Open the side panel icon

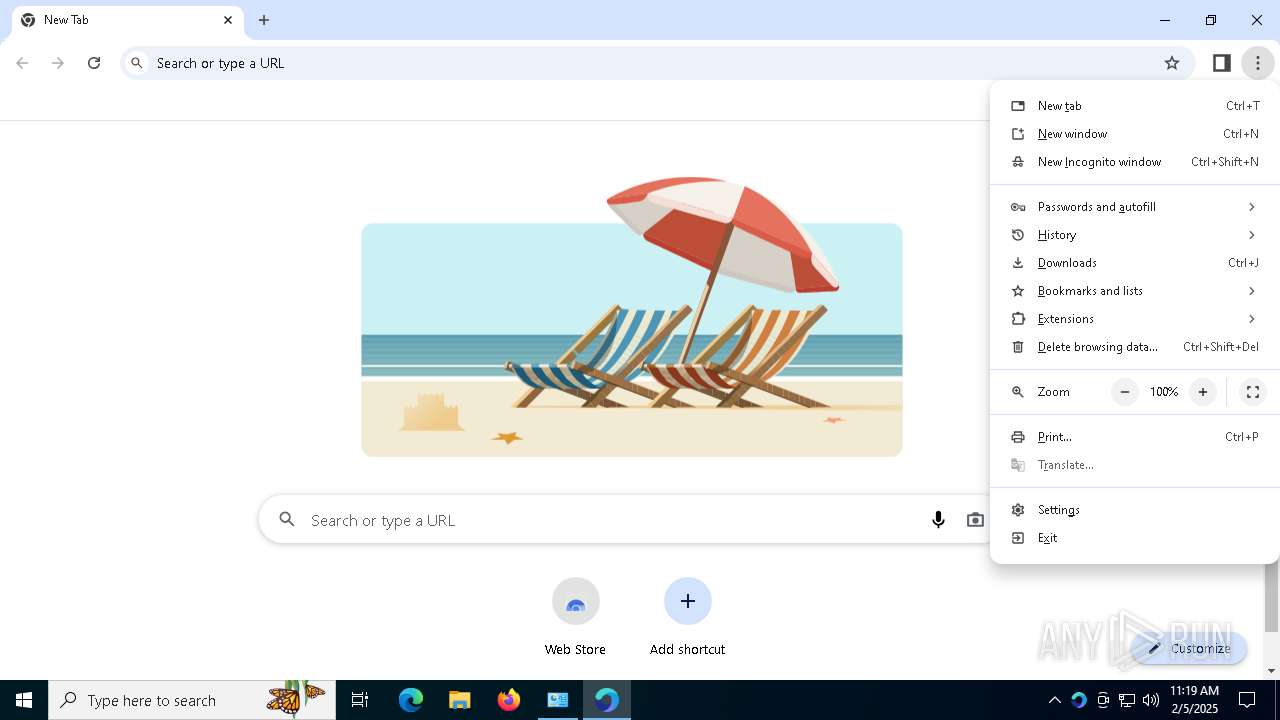(x=1221, y=63)
